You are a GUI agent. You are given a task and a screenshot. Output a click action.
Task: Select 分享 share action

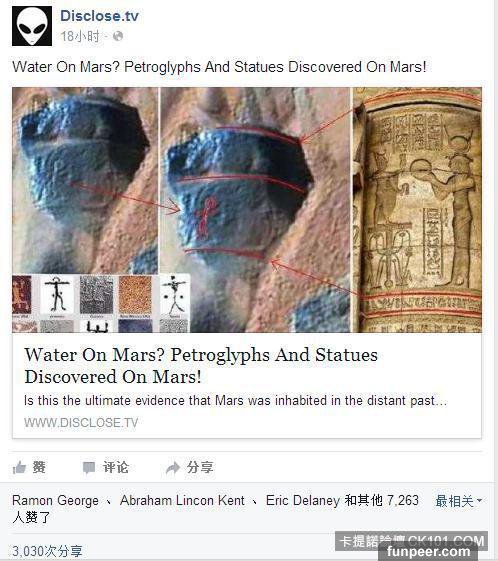click(200, 467)
